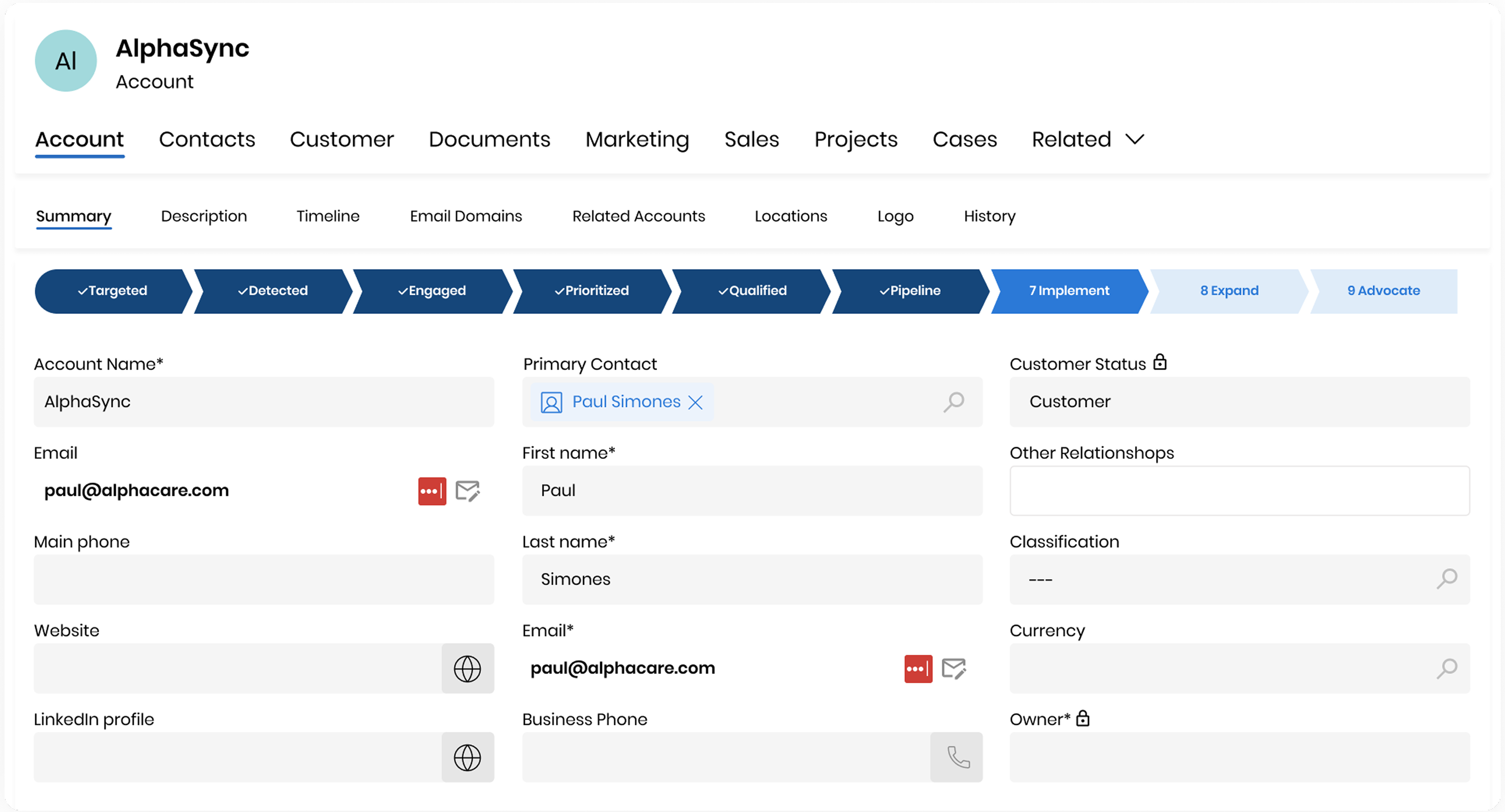Click the 7 Implement stage

click(x=1070, y=292)
